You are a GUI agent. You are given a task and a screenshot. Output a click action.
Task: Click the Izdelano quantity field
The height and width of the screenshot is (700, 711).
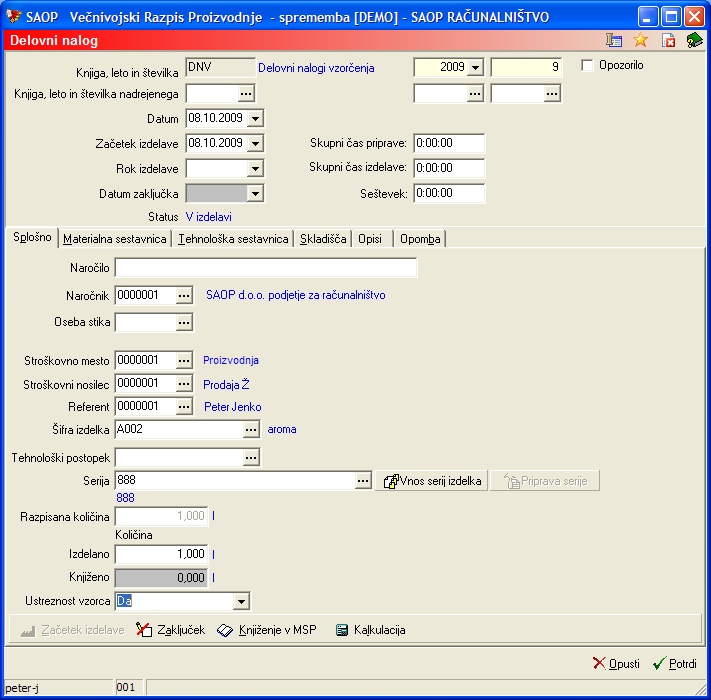161,554
